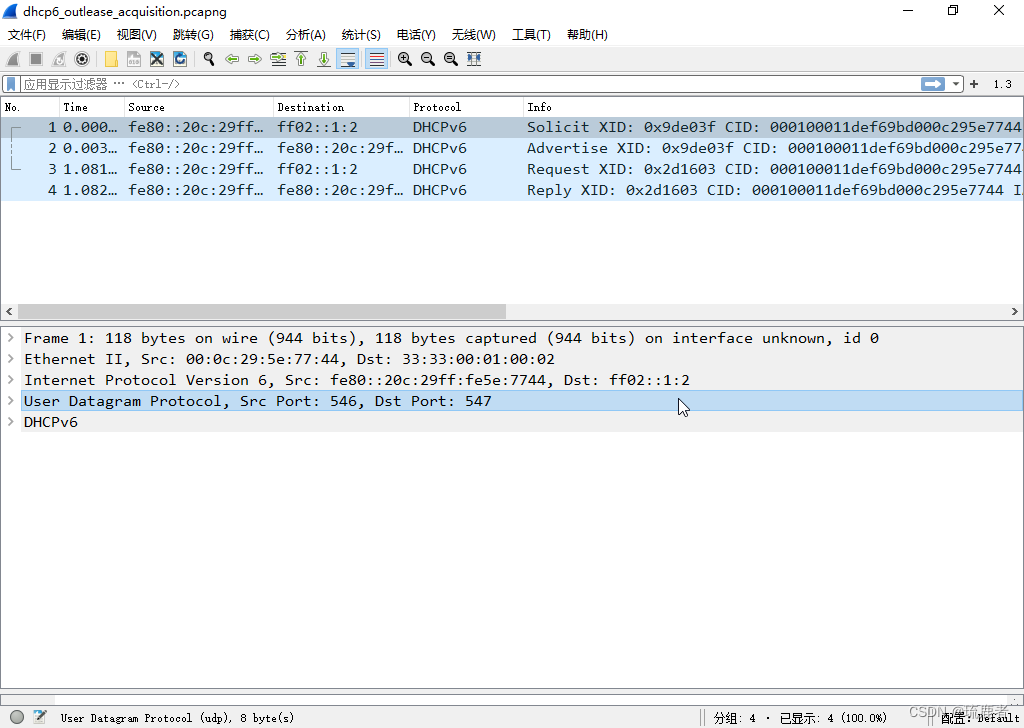
Task: Jump to the first packet
Action: pyautogui.click(x=301, y=59)
